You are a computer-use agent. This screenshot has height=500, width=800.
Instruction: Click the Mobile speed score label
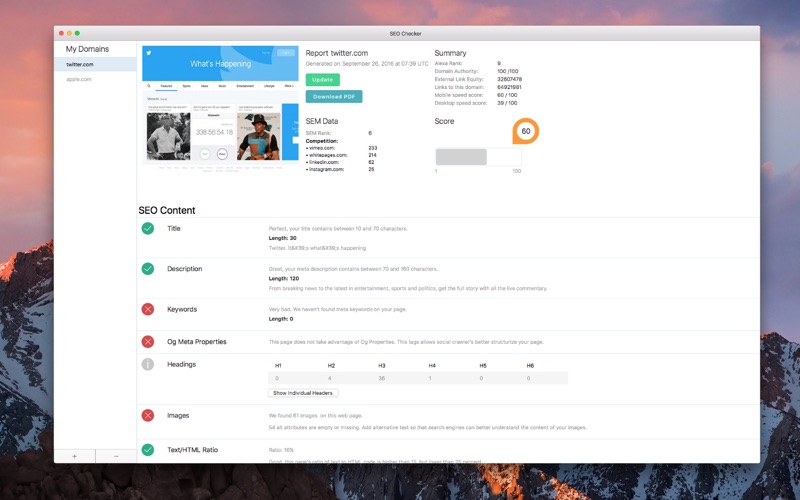coord(459,95)
